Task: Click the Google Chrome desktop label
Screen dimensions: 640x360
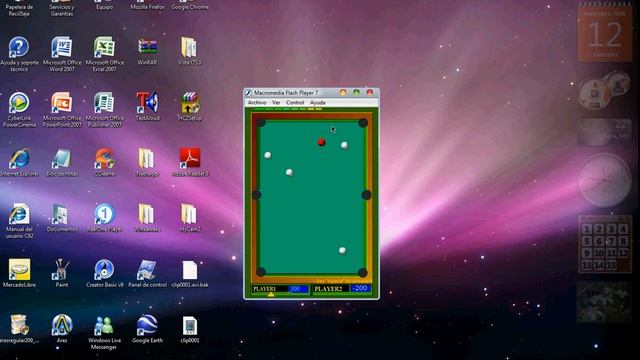Action: [190, 7]
